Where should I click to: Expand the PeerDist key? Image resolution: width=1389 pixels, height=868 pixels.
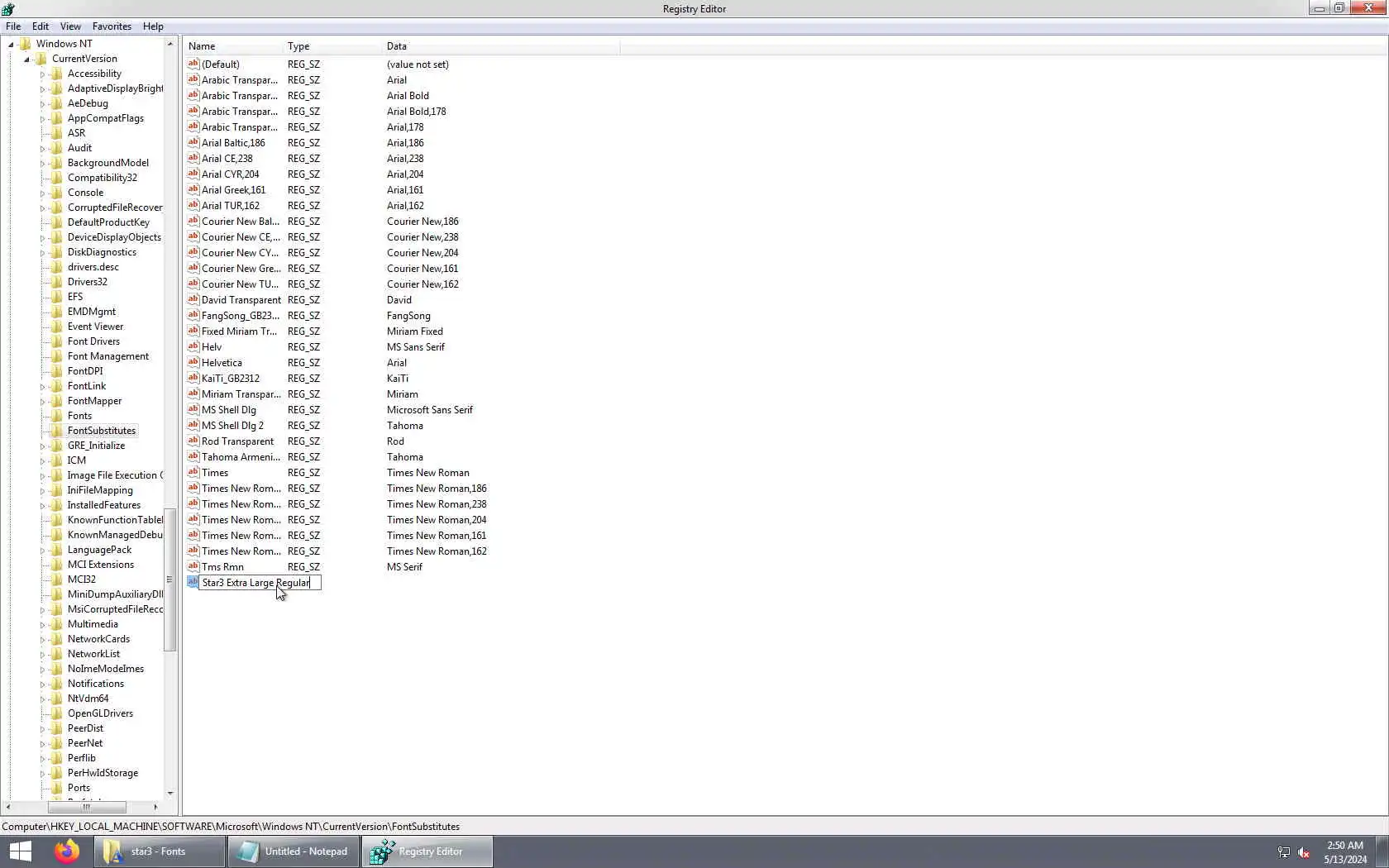coord(42,728)
